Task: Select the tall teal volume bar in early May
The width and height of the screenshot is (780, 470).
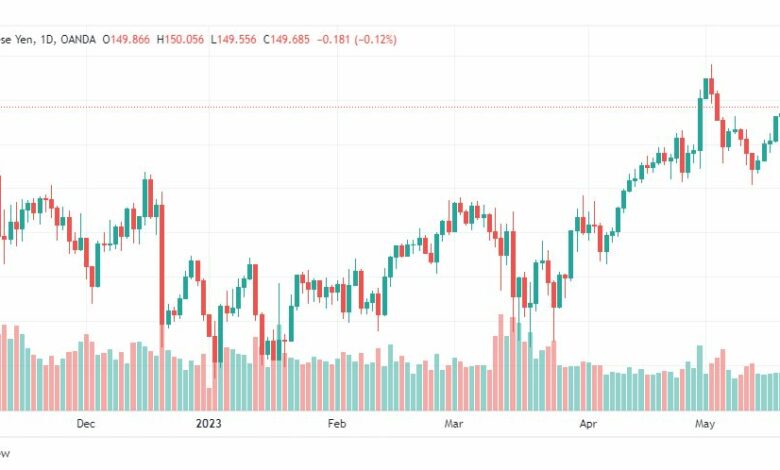Action: (700, 378)
